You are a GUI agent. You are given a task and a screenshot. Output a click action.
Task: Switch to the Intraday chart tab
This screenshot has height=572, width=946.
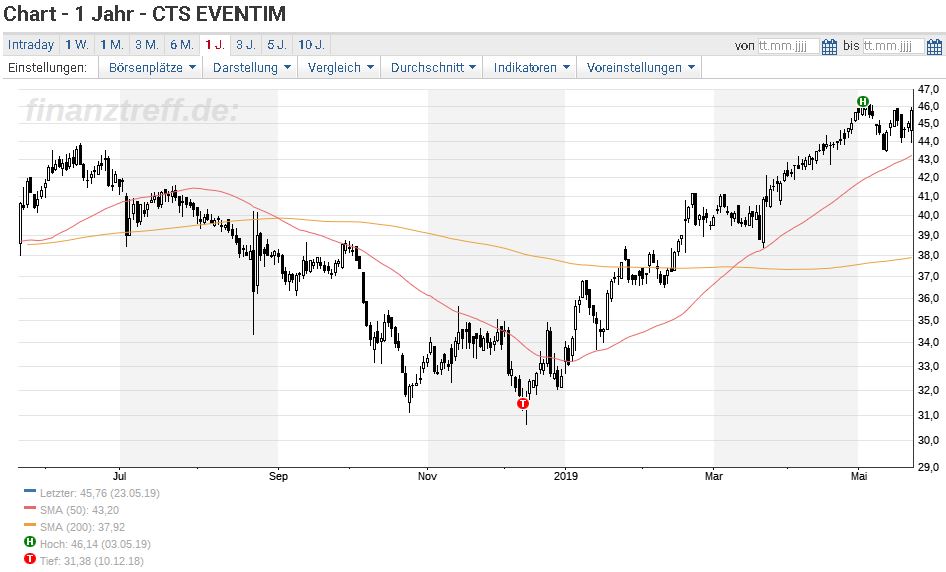tap(31, 45)
